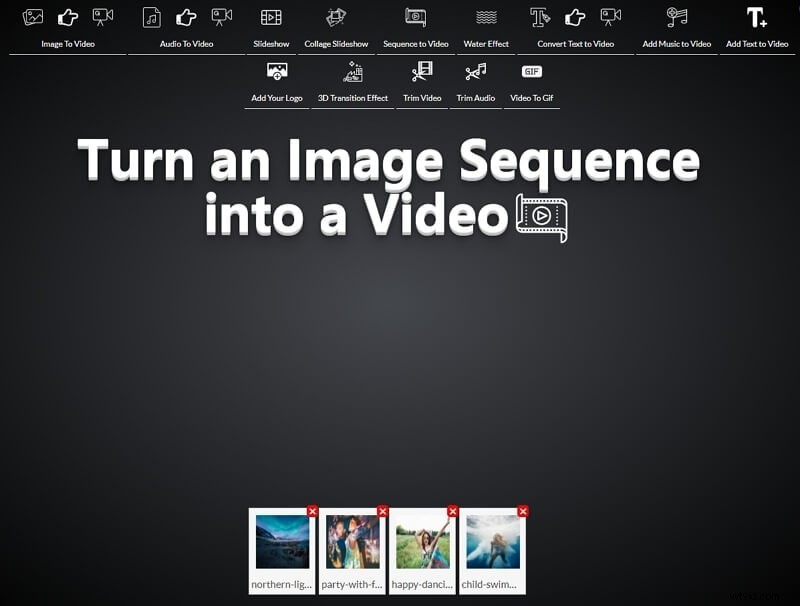800x606 pixels.
Task: Delete the party-with-friends image
Action: (x=381, y=511)
